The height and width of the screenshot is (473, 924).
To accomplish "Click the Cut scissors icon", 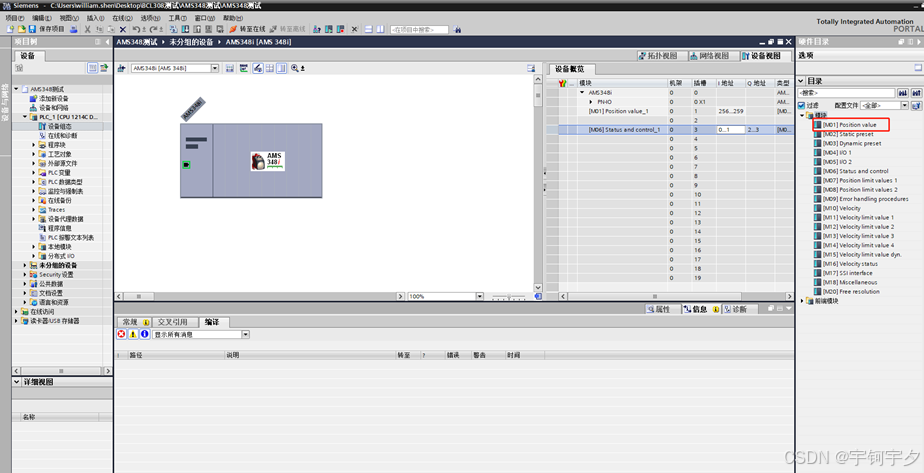I will click(88, 29).
